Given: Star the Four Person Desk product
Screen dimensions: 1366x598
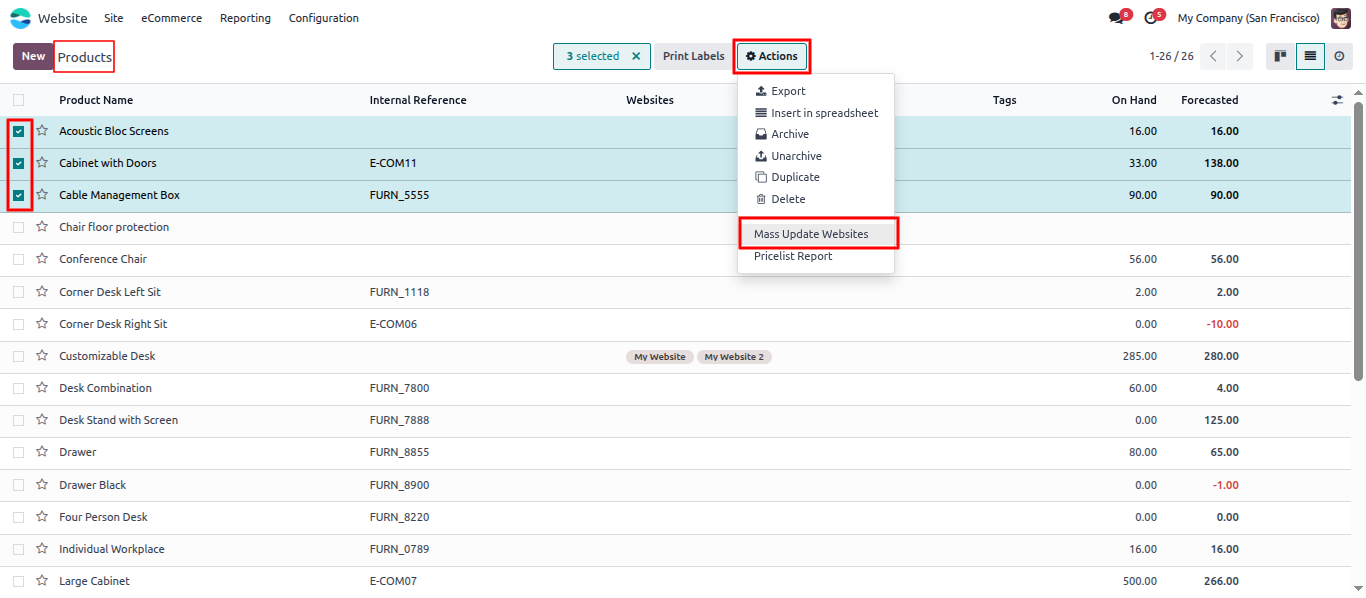Looking at the screenshot, I should pyautogui.click(x=42, y=517).
